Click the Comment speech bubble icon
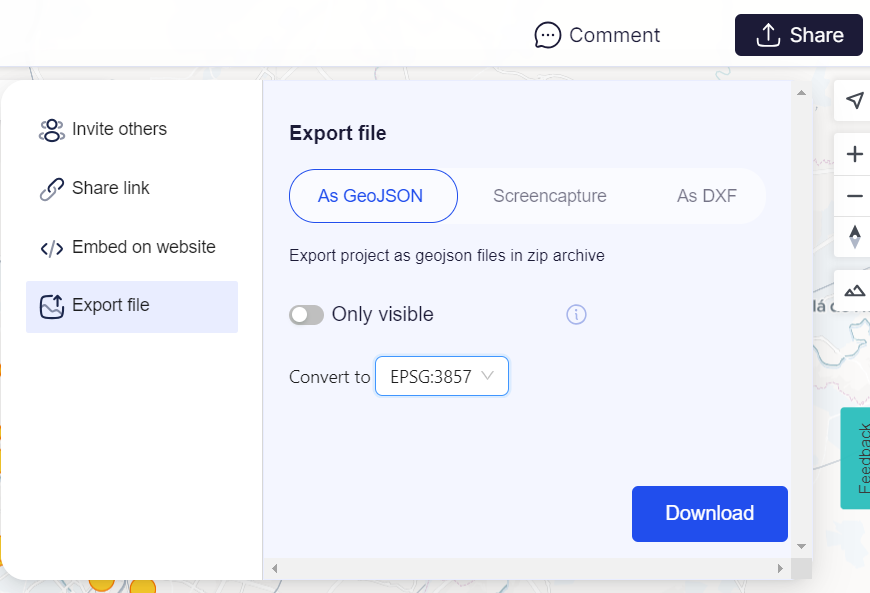Image resolution: width=870 pixels, height=593 pixels. click(547, 35)
